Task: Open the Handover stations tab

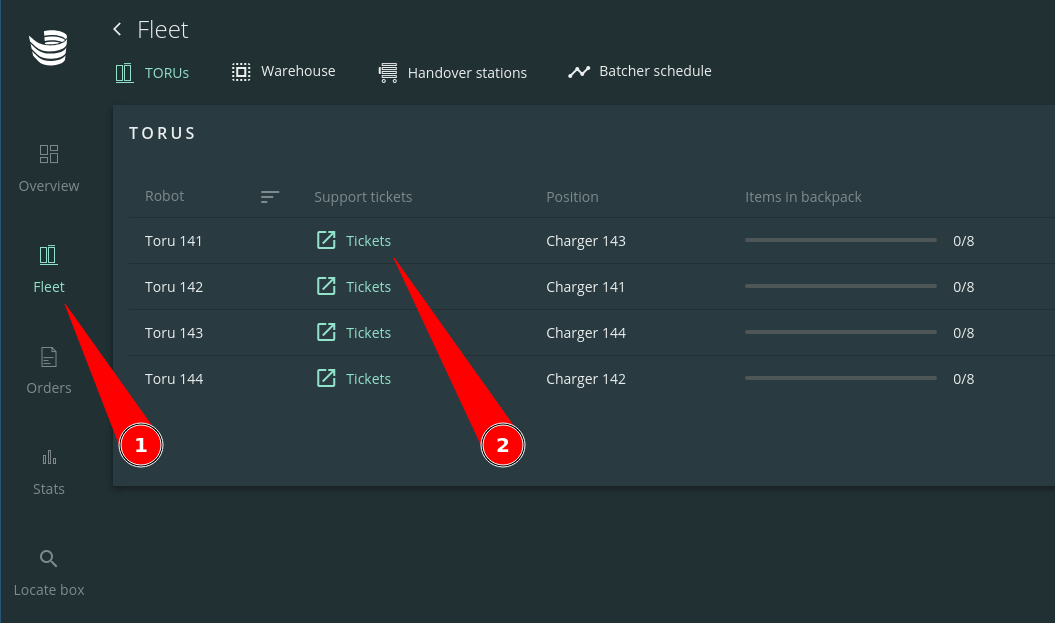Action: (x=453, y=73)
